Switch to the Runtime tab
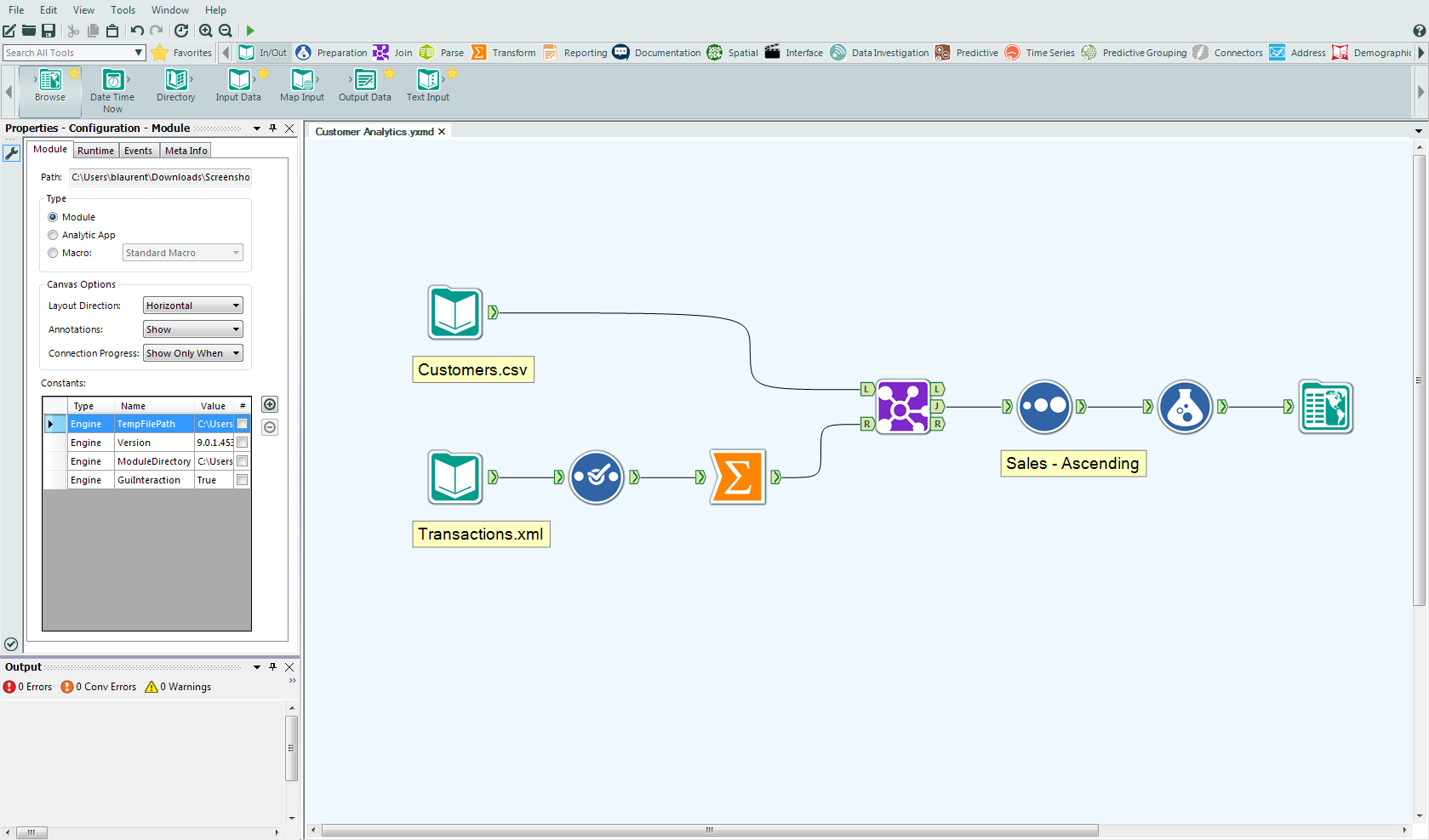The image size is (1429, 840). [x=95, y=151]
